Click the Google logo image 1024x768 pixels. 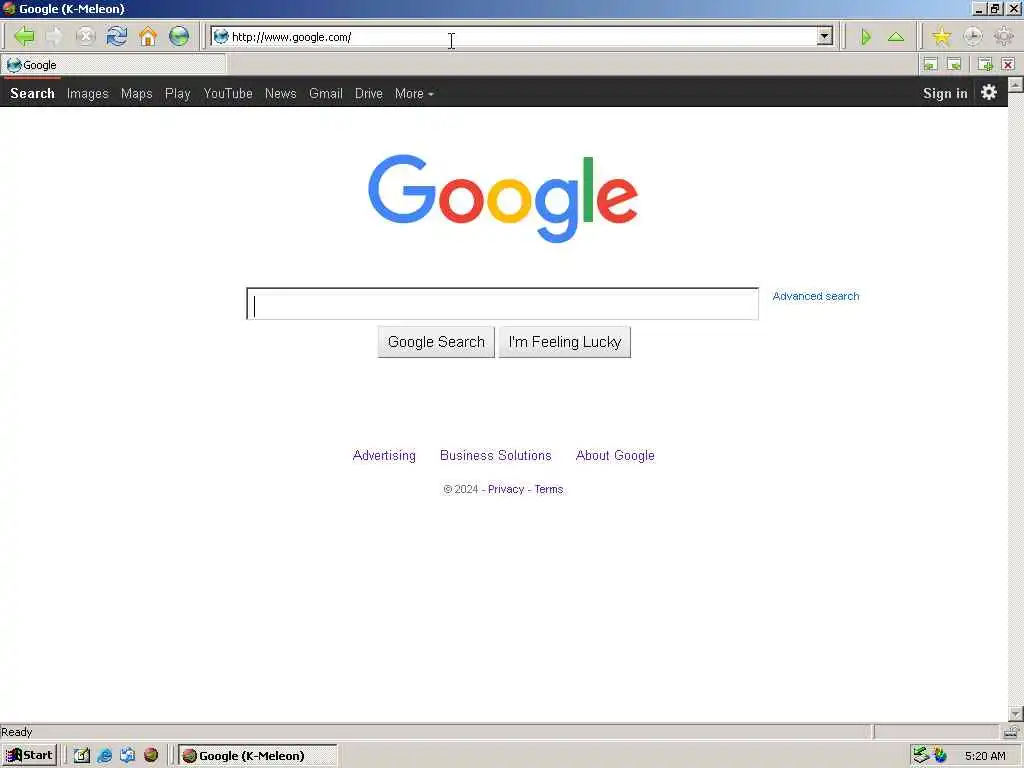click(503, 198)
